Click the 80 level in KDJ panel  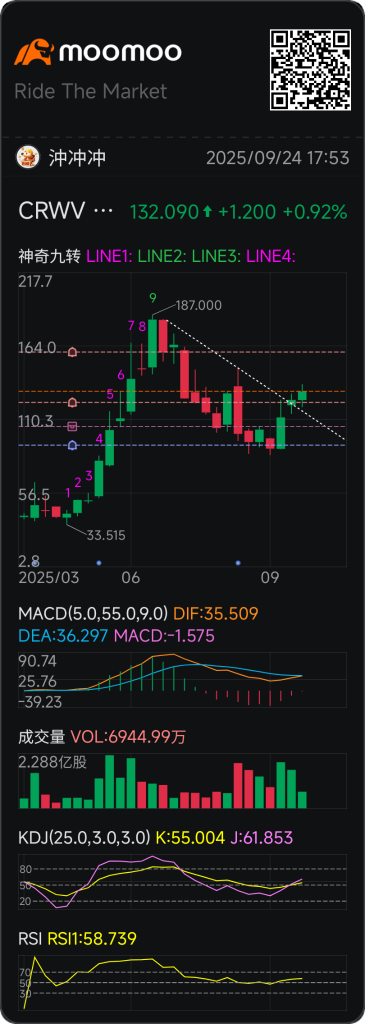25,869
